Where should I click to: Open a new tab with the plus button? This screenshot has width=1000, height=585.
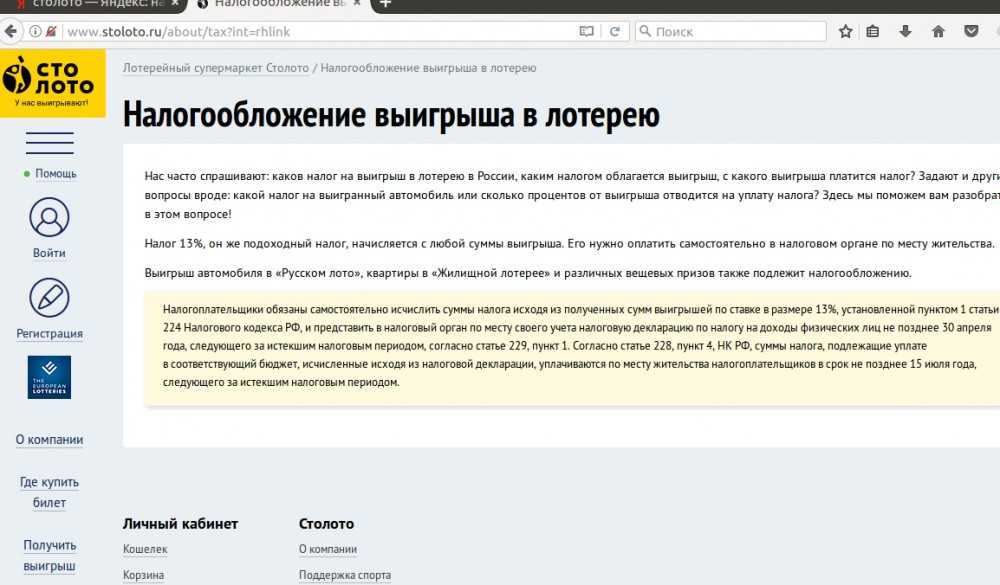point(385,4)
